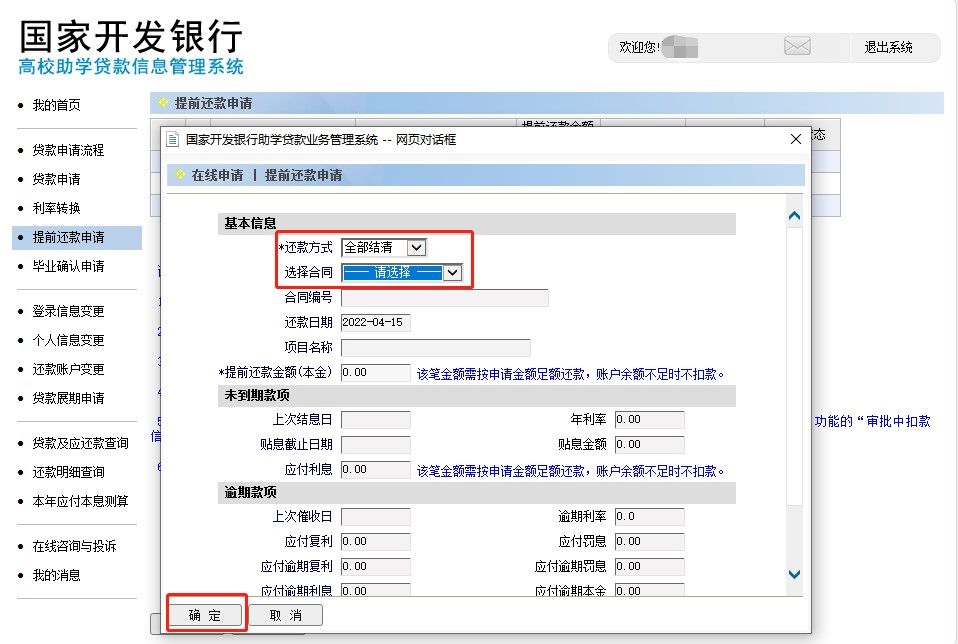Click the 应付复利 field
This screenshot has height=644, width=958.
[x=375, y=541]
